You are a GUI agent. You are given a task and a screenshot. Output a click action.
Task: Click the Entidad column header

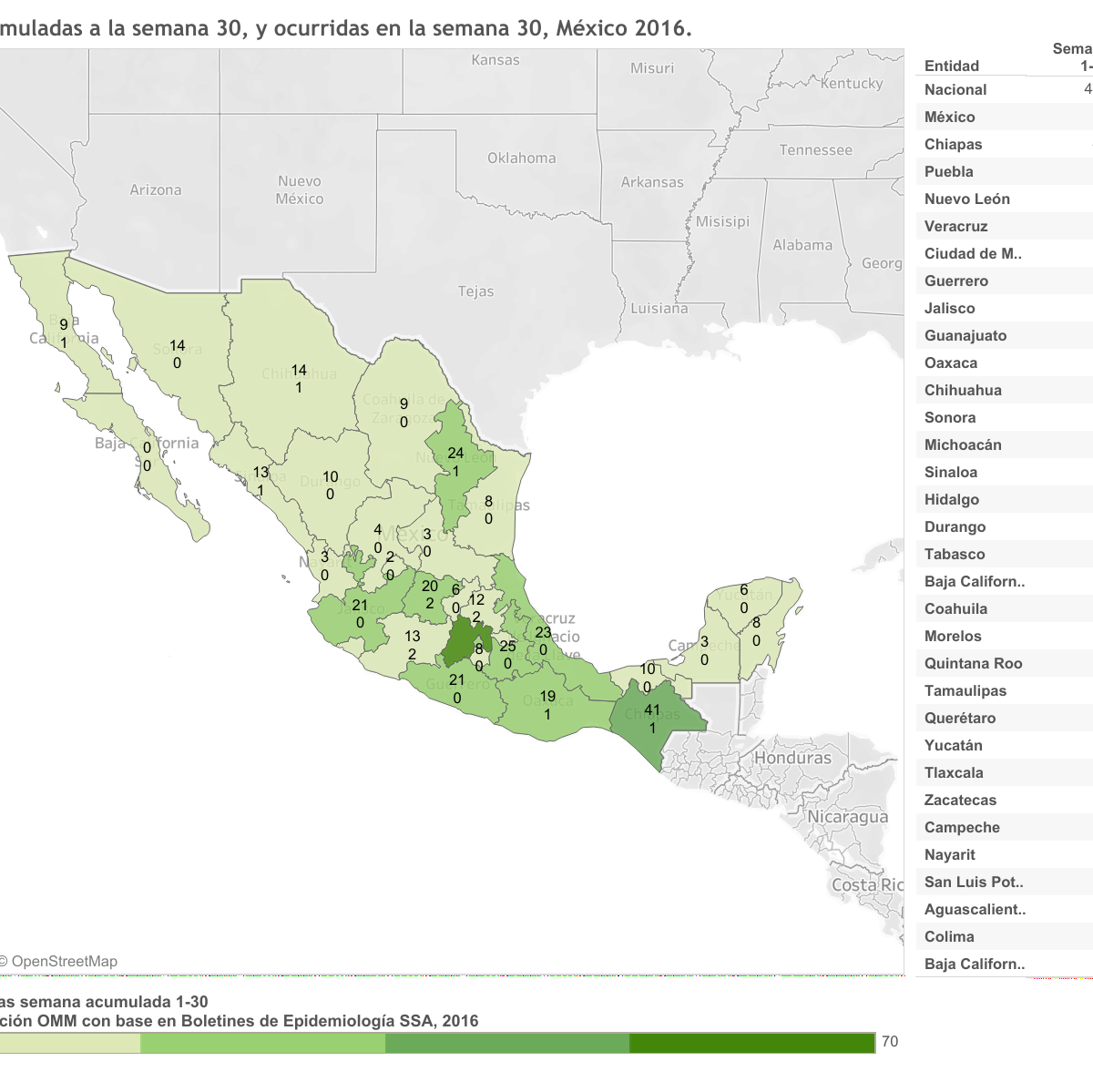[x=952, y=66]
